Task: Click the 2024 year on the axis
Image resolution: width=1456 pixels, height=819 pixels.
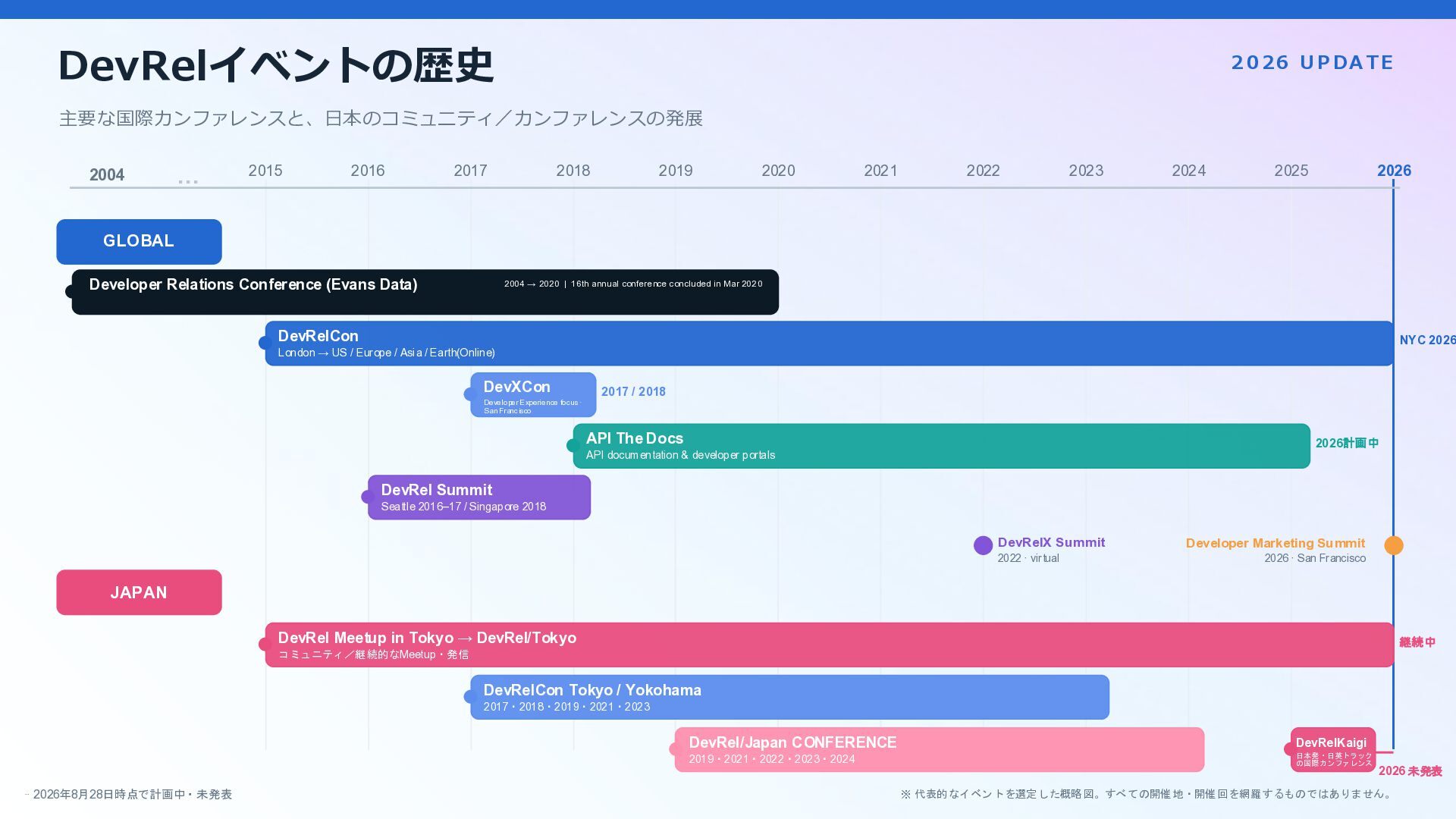Action: point(1188,171)
